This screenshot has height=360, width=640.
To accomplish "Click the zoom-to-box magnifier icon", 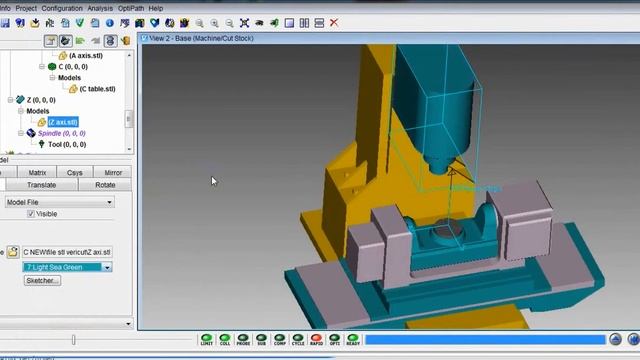I will point(200,23).
